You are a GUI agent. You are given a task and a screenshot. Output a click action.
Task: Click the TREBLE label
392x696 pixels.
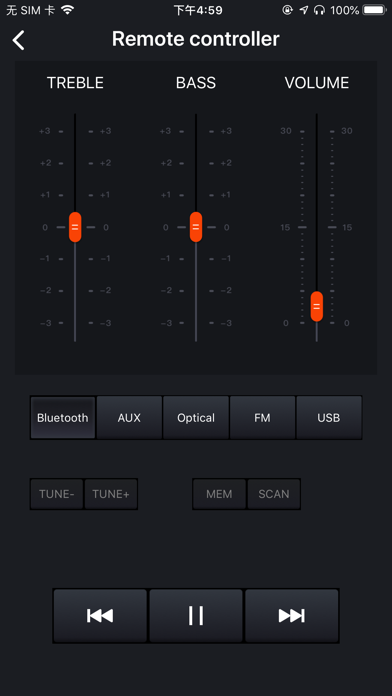(x=75, y=83)
